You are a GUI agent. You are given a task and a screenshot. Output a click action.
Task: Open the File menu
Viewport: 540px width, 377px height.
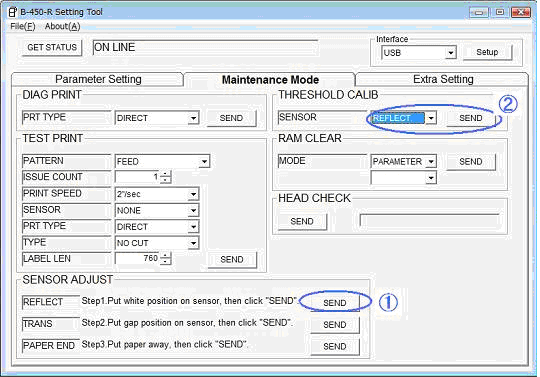point(22,26)
